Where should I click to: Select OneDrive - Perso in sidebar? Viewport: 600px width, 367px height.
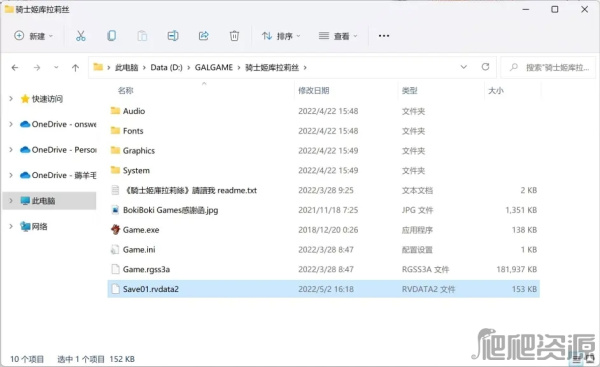(58, 150)
